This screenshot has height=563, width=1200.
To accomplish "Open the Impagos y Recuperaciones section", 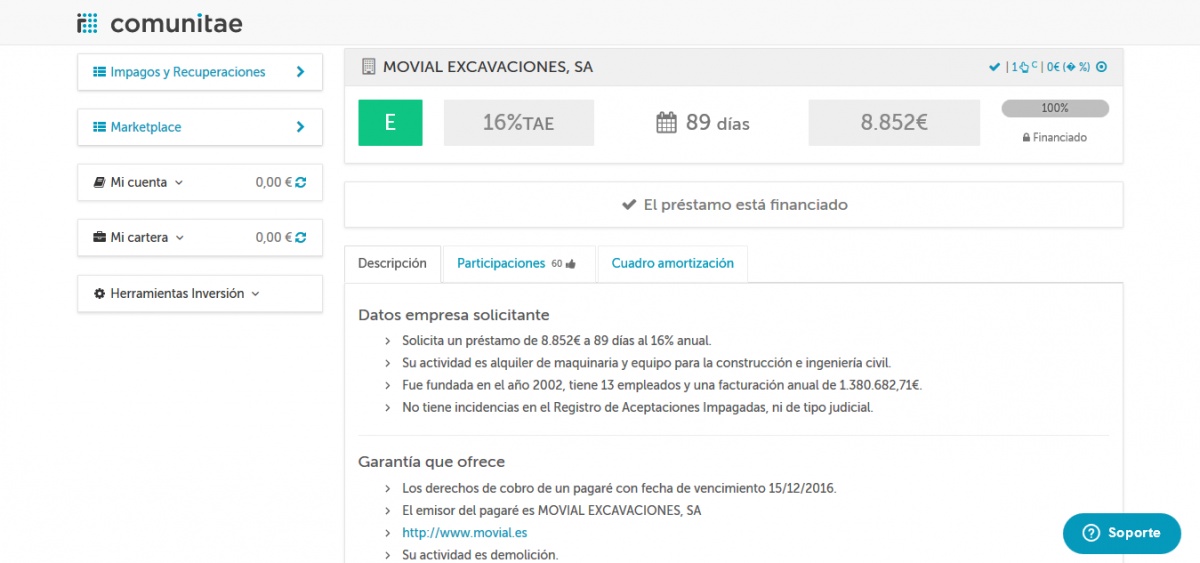I will tap(199, 72).
